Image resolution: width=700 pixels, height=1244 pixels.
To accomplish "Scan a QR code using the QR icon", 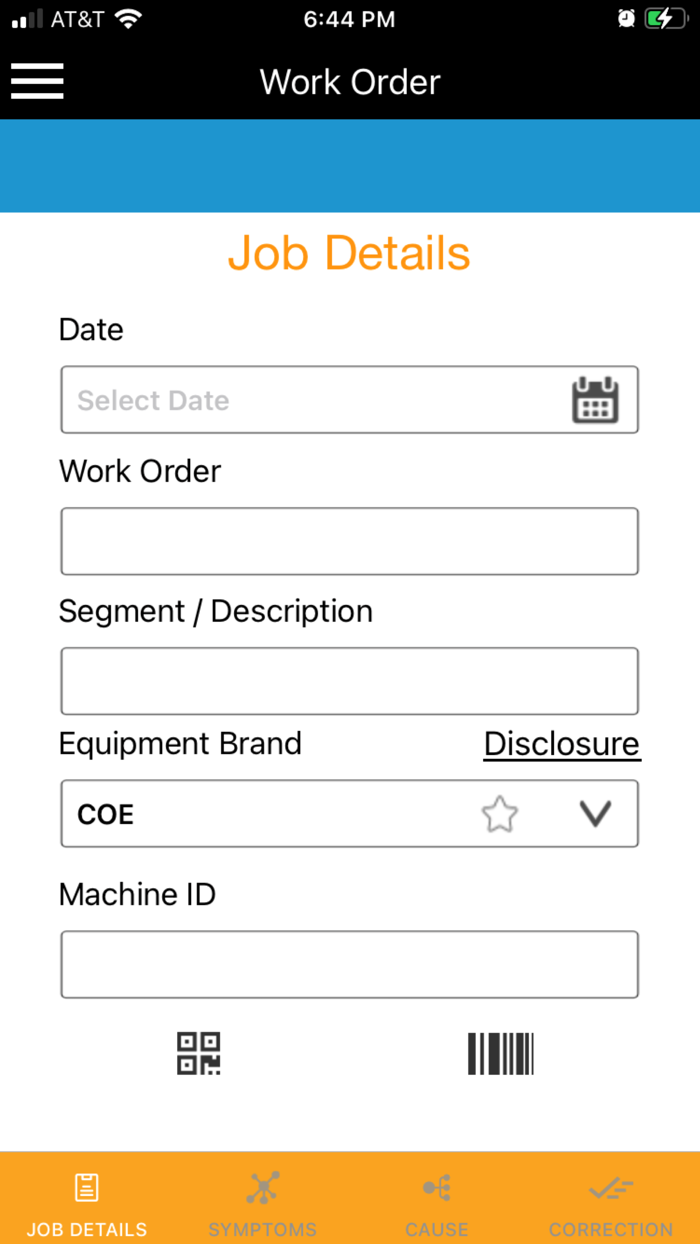I will (198, 1053).
